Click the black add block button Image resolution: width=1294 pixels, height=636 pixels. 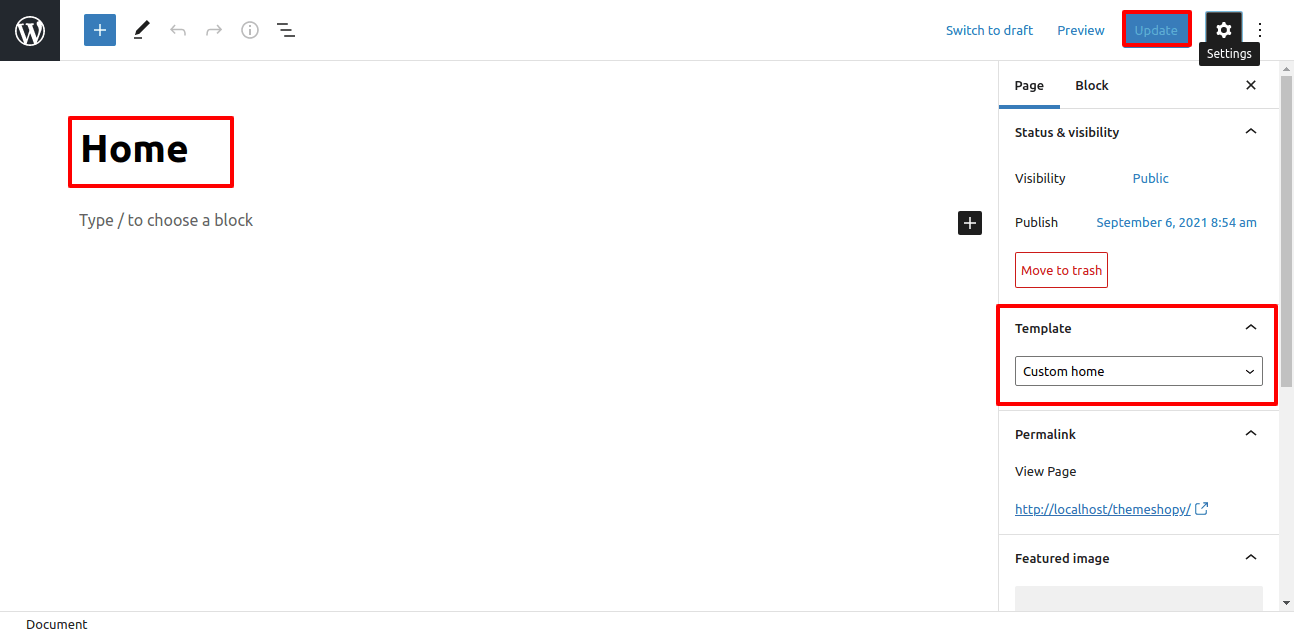(970, 223)
